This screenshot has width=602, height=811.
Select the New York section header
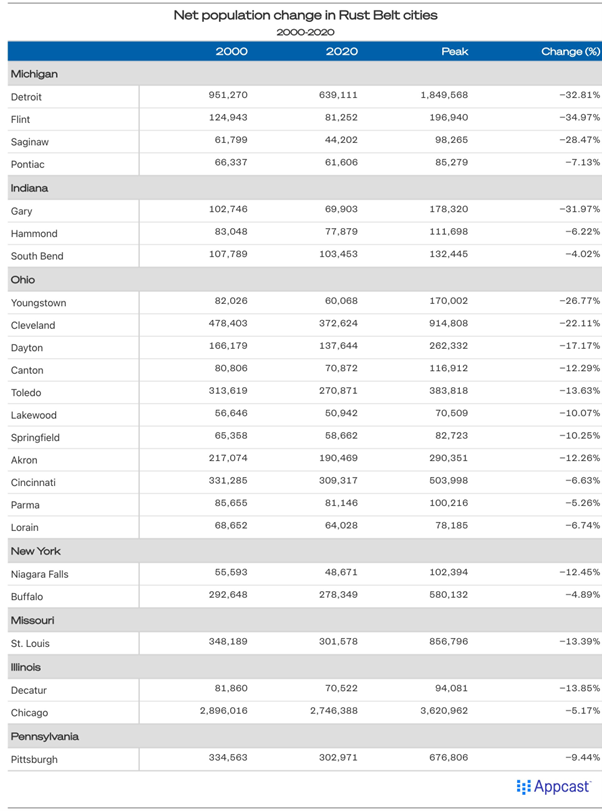coord(305,551)
